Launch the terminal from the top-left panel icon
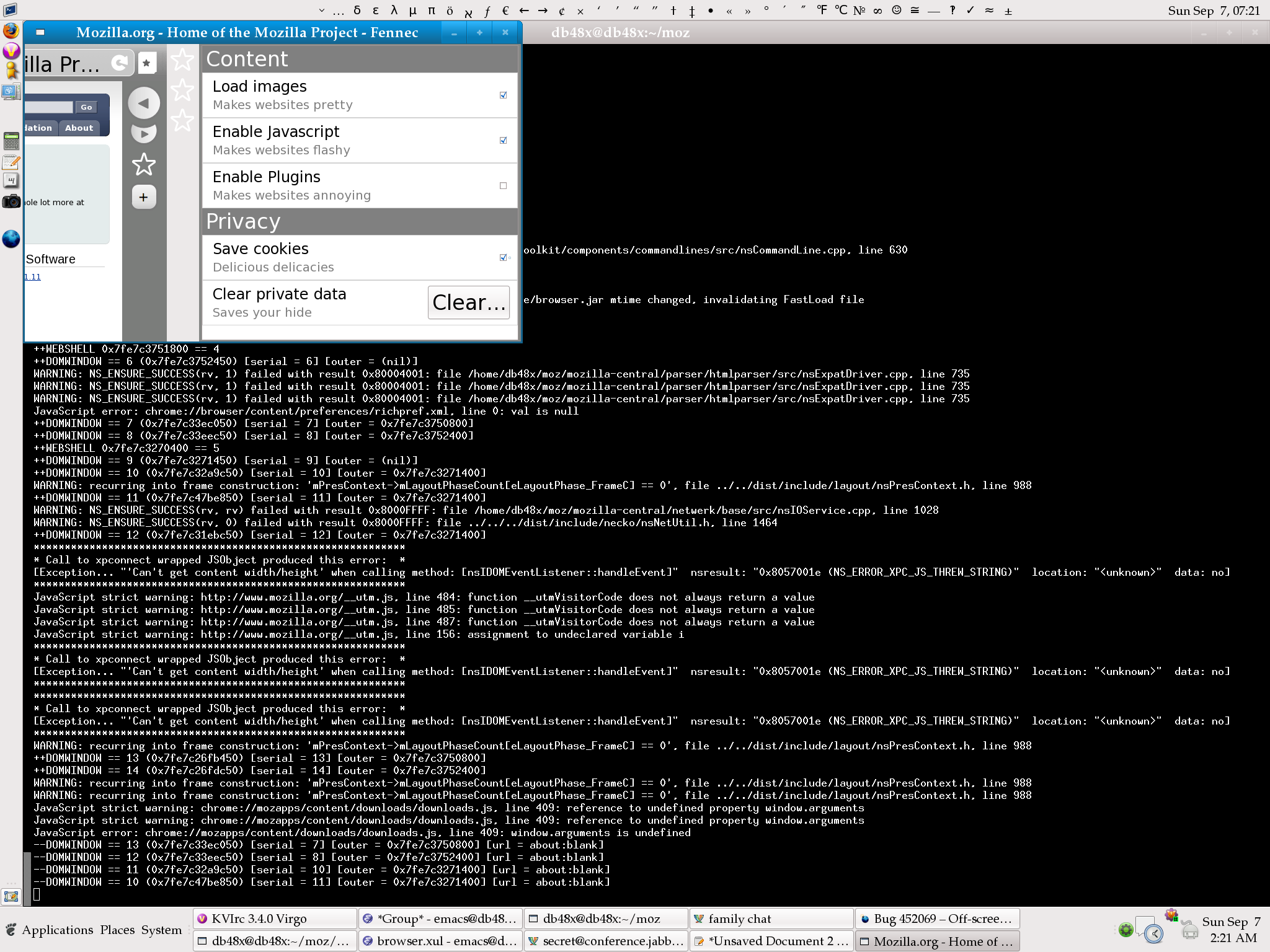The image size is (1270, 952). click(10, 10)
